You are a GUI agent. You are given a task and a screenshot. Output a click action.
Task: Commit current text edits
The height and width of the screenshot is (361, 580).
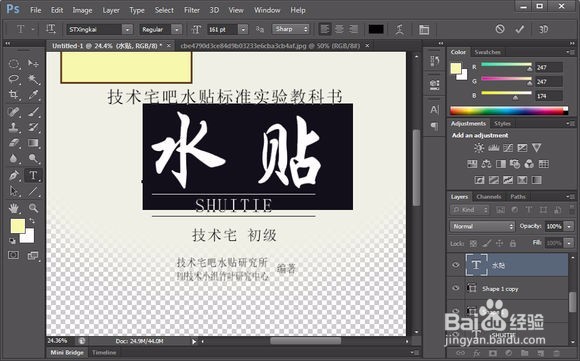tap(520, 29)
